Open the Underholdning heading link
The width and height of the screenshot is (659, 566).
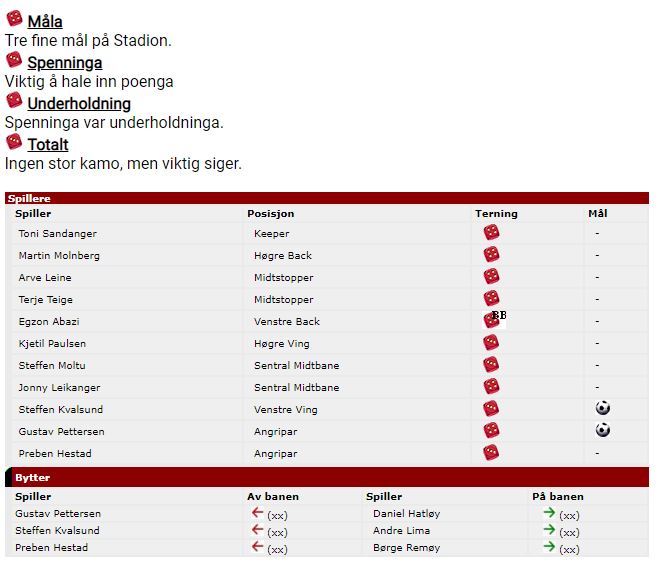coord(79,103)
